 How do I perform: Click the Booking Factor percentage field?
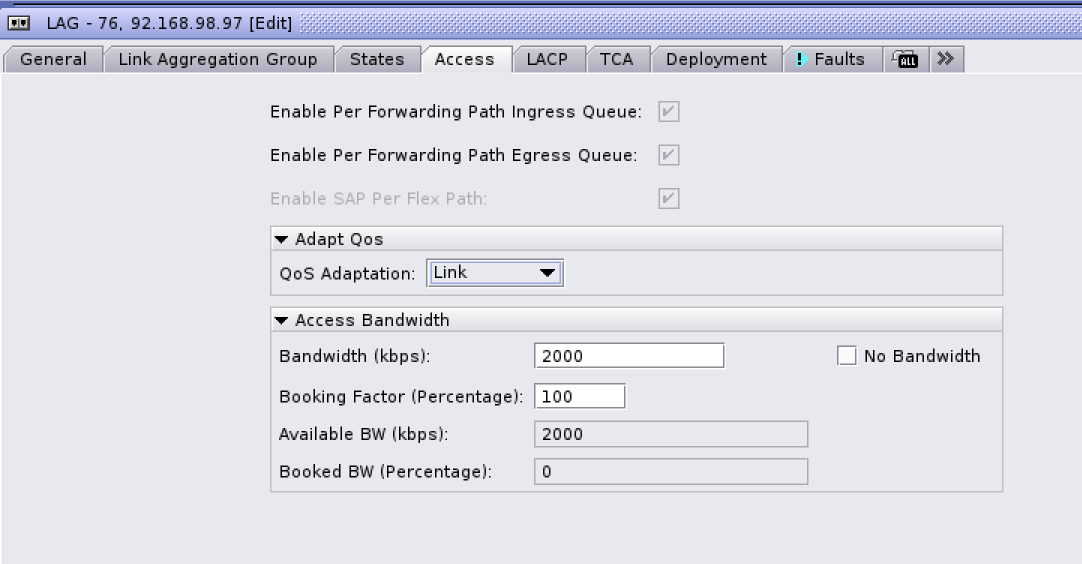[580, 396]
